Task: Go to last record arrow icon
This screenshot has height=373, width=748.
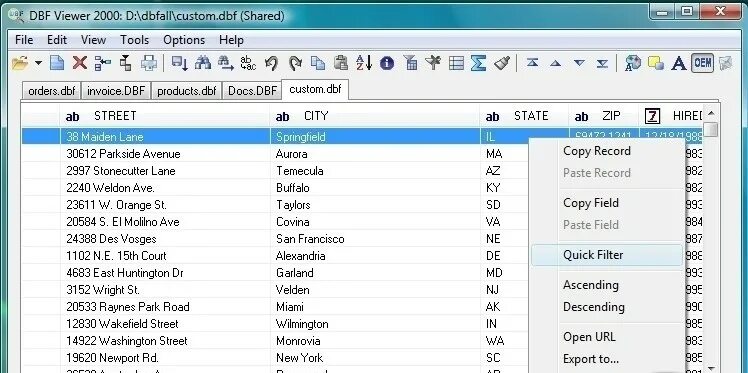Action: click(x=602, y=63)
